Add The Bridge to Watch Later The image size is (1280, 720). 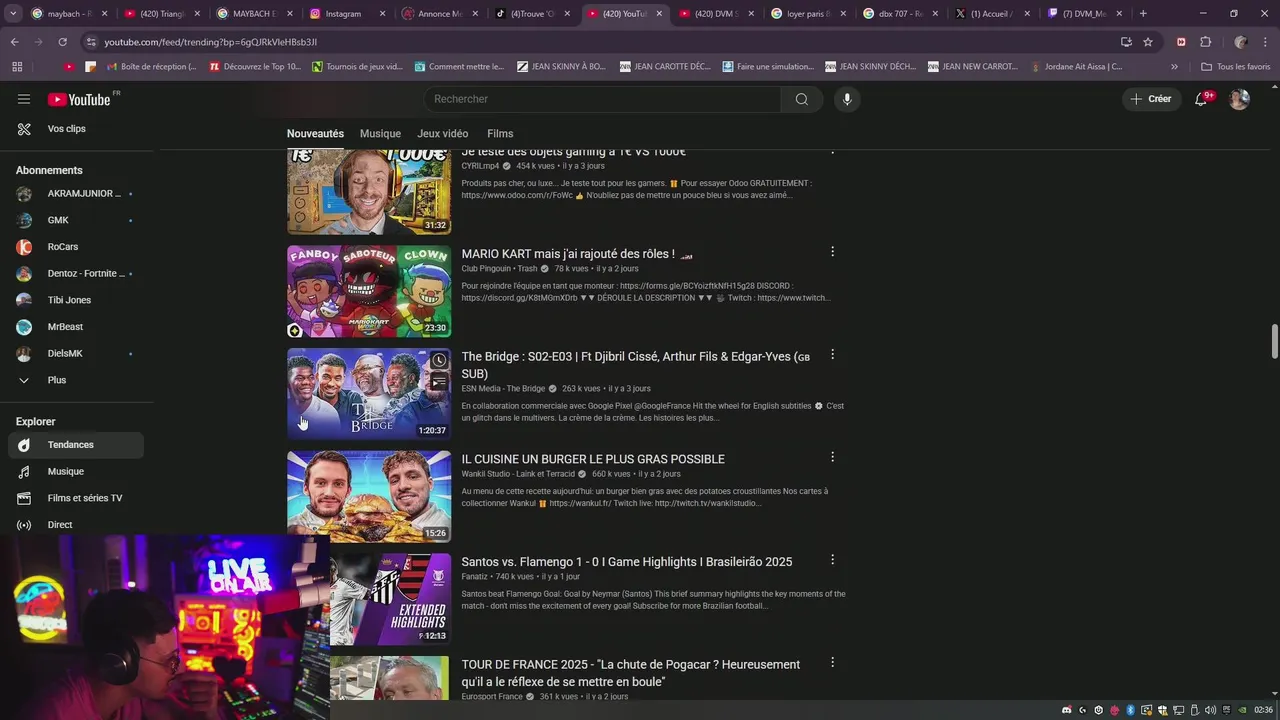coord(439,360)
